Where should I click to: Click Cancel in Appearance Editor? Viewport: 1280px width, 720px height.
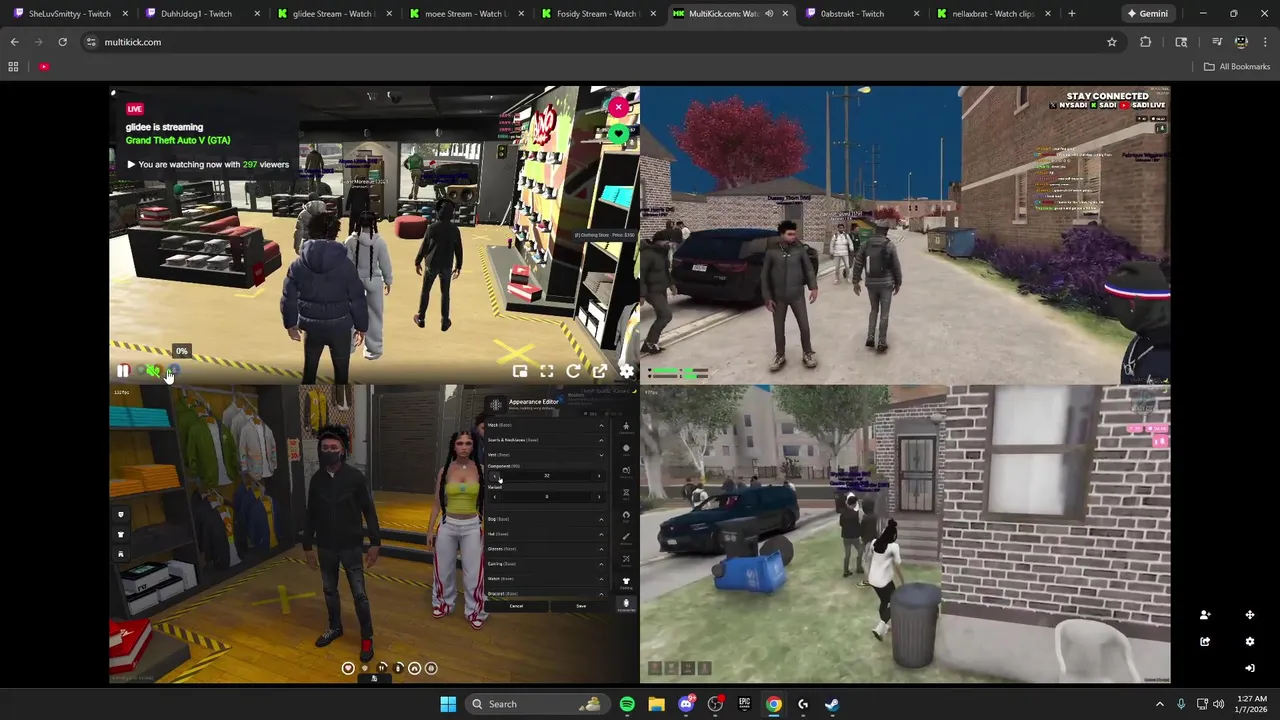tap(516, 606)
